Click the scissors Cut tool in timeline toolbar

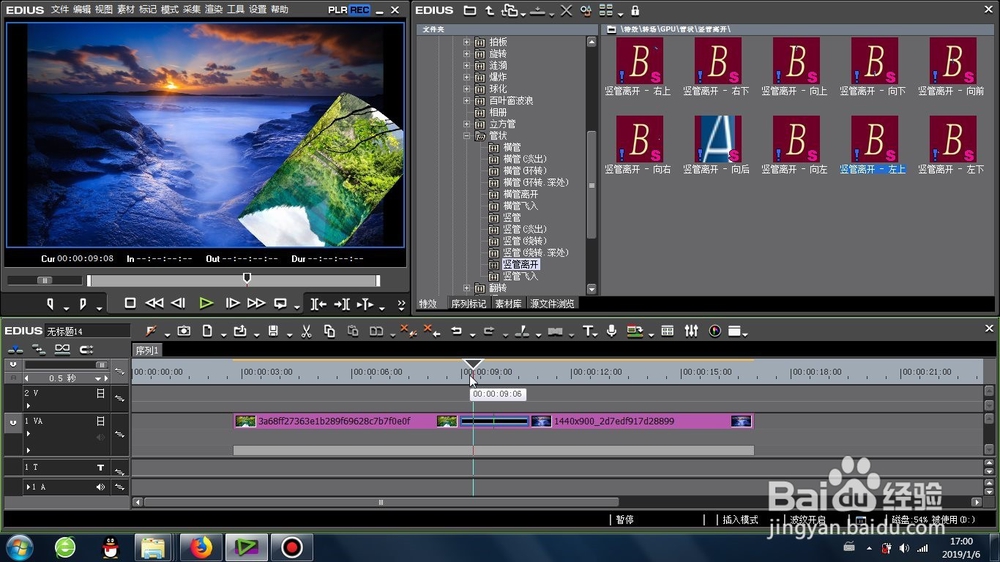tap(306, 331)
